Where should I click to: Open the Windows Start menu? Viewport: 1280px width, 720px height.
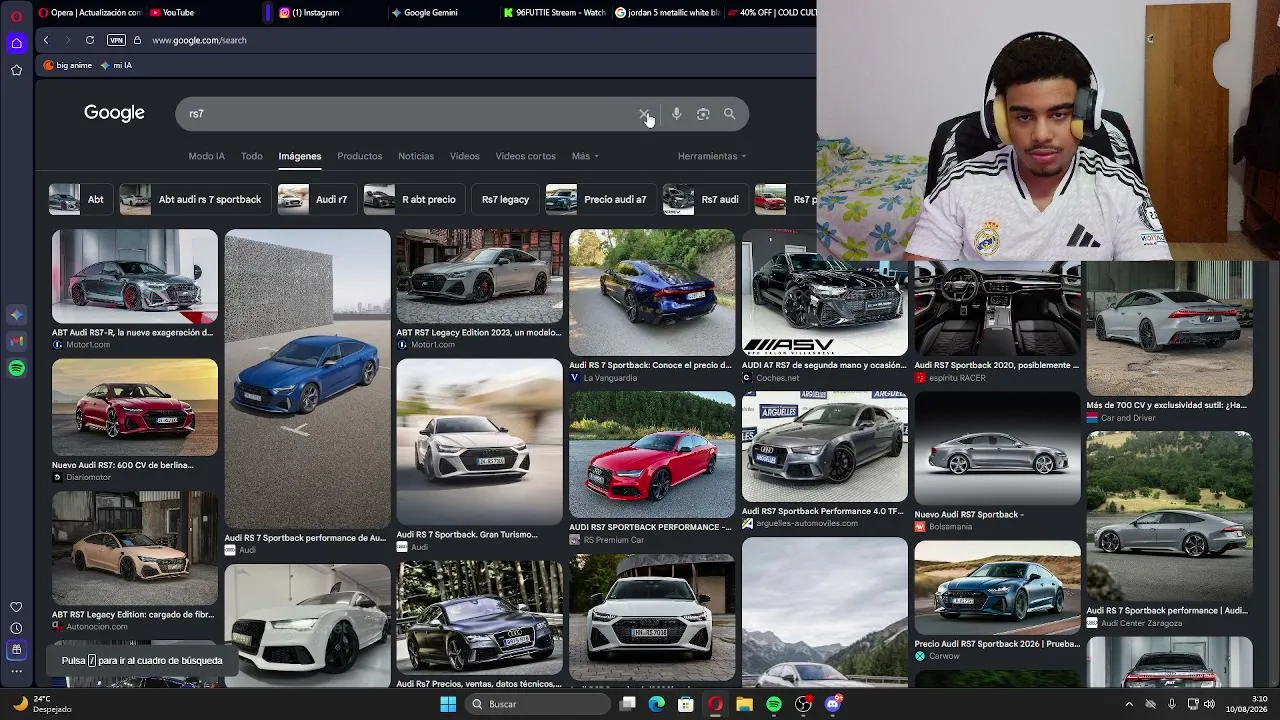tap(448, 704)
